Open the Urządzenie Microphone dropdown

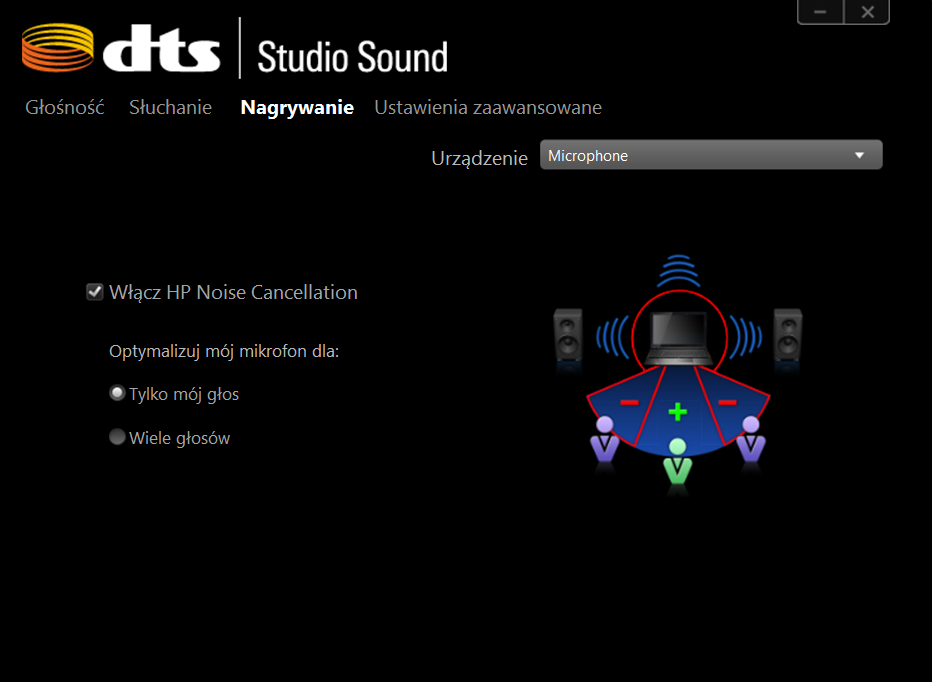(711, 155)
